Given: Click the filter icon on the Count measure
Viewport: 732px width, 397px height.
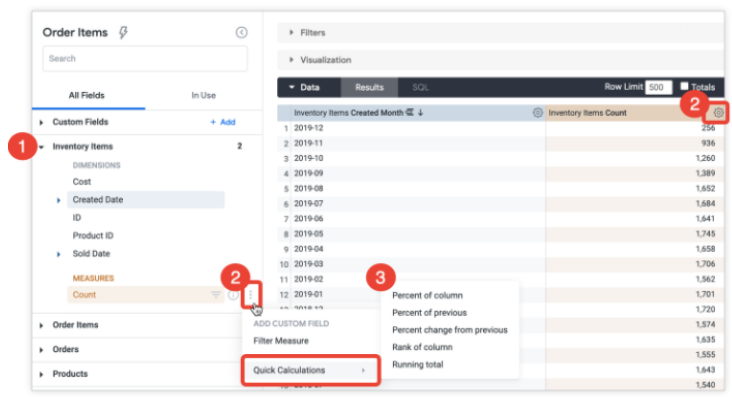Looking at the screenshot, I should [x=216, y=295].
